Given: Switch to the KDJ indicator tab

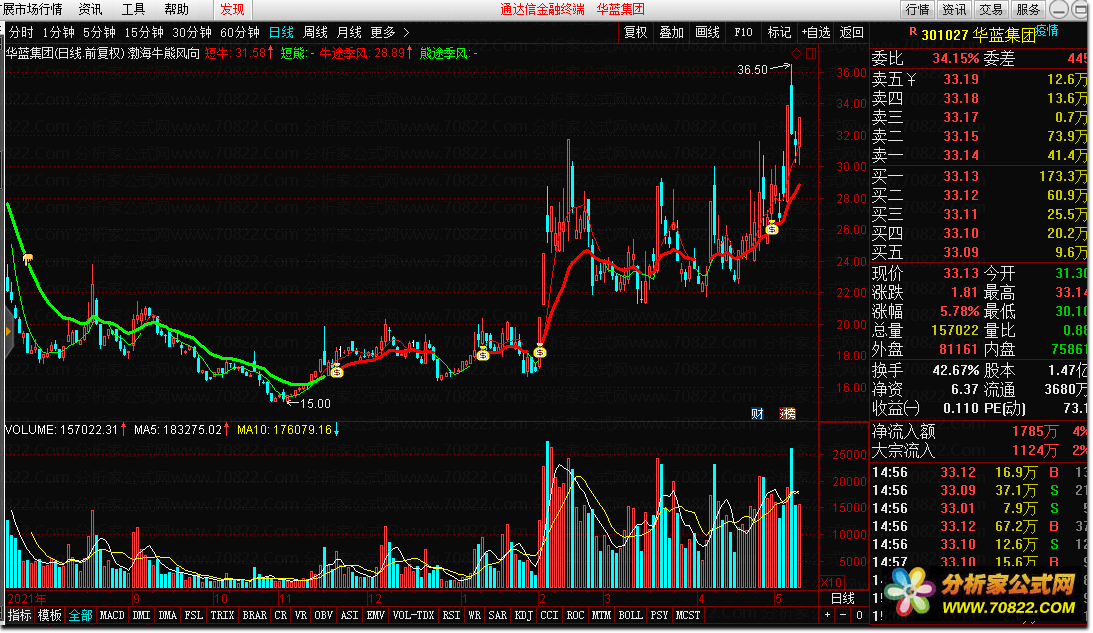Looking at the screenshot, I should (x=523, y=615).
